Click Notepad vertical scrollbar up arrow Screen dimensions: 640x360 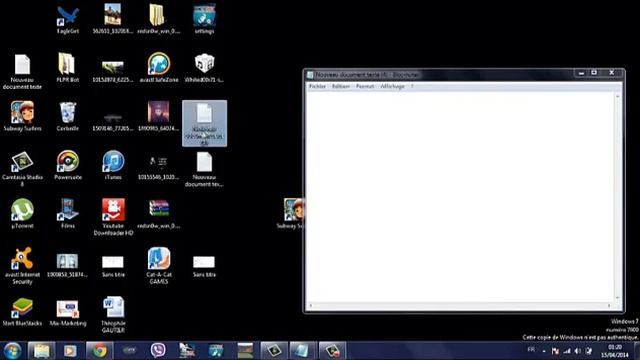618,96
